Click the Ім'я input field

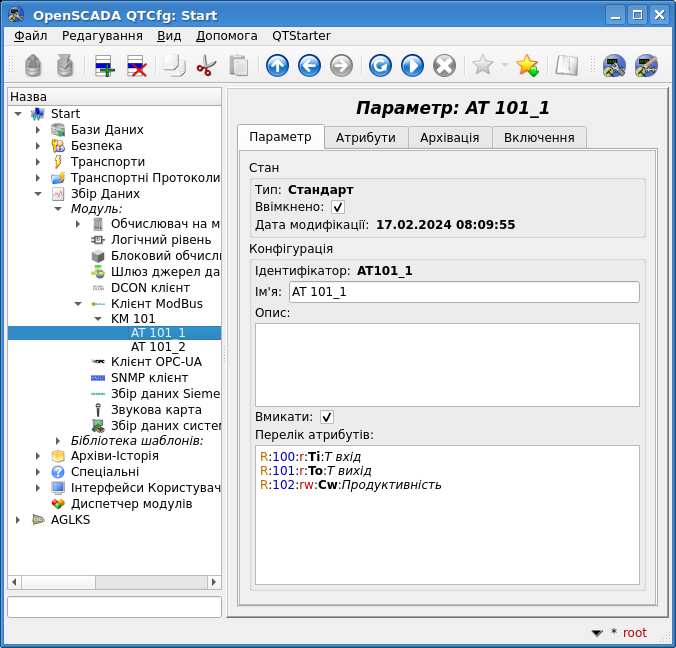[463, 292]
